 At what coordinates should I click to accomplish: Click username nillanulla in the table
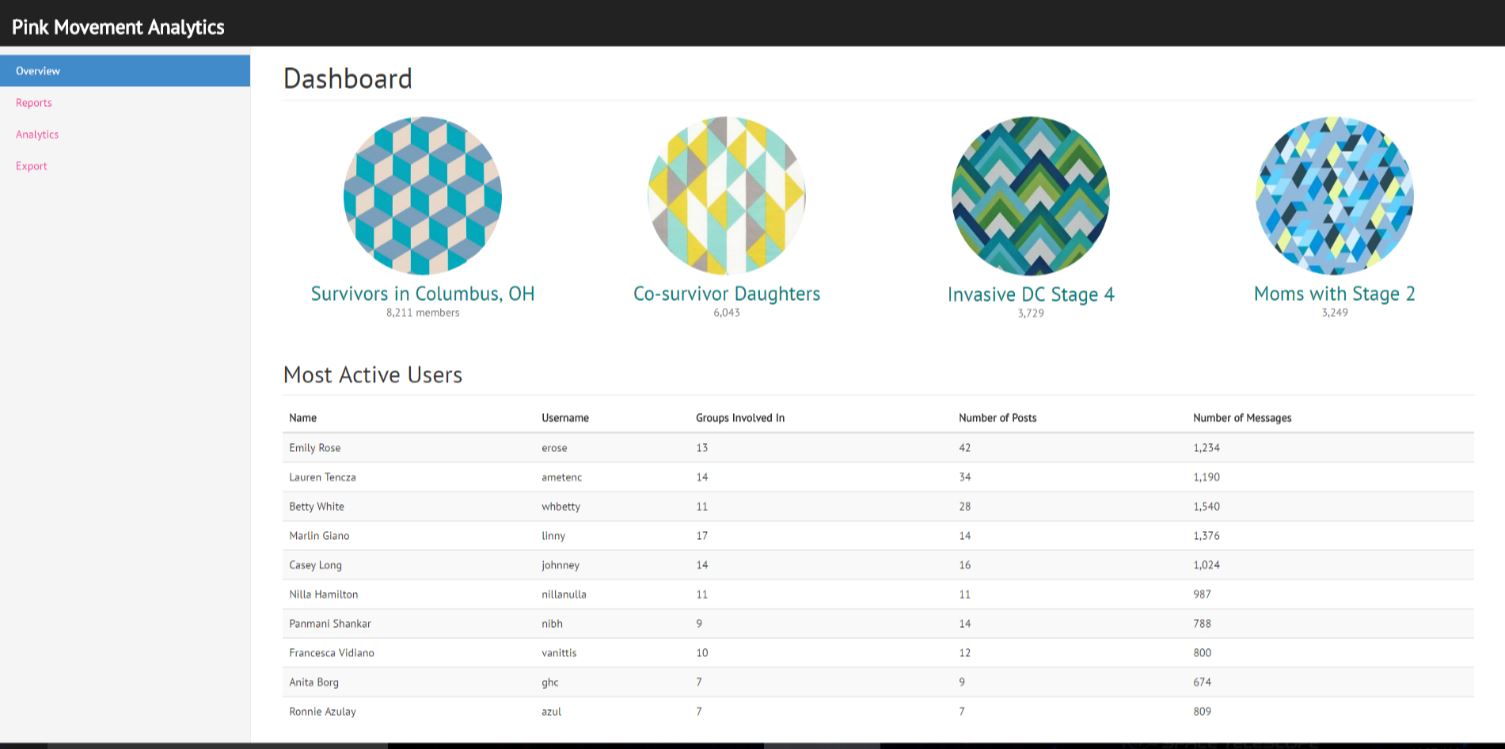click(x=564, y=595)
